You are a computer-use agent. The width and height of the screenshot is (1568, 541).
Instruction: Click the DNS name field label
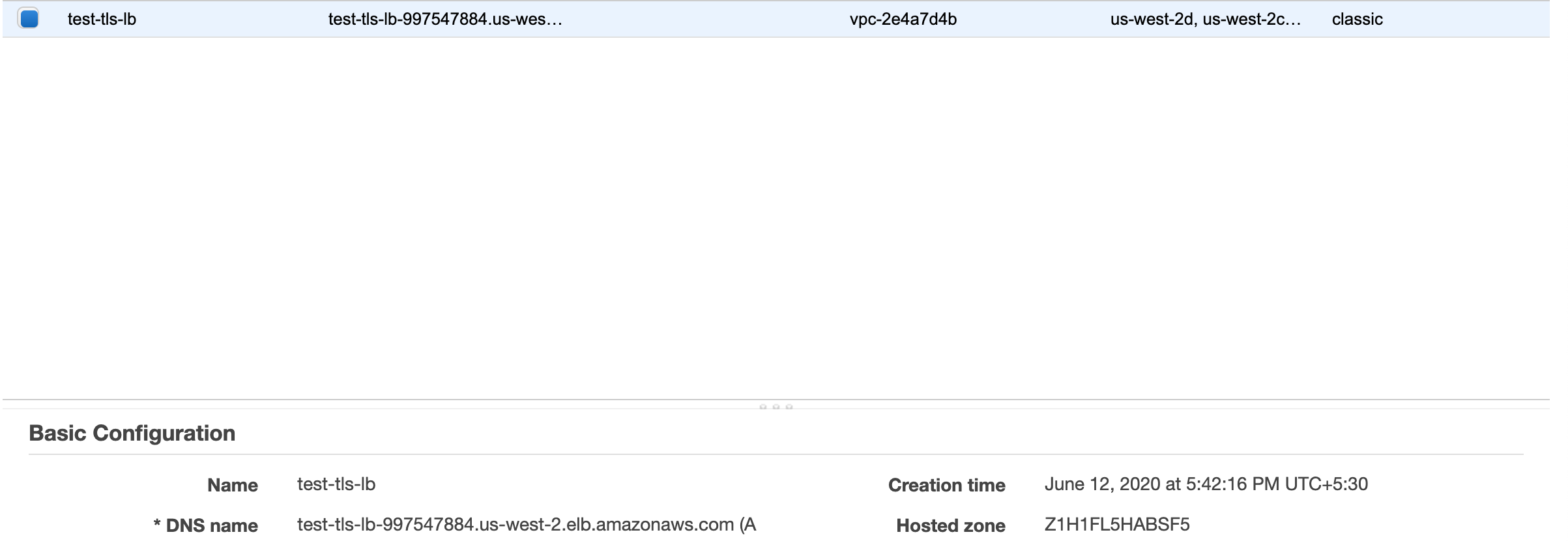212,526
